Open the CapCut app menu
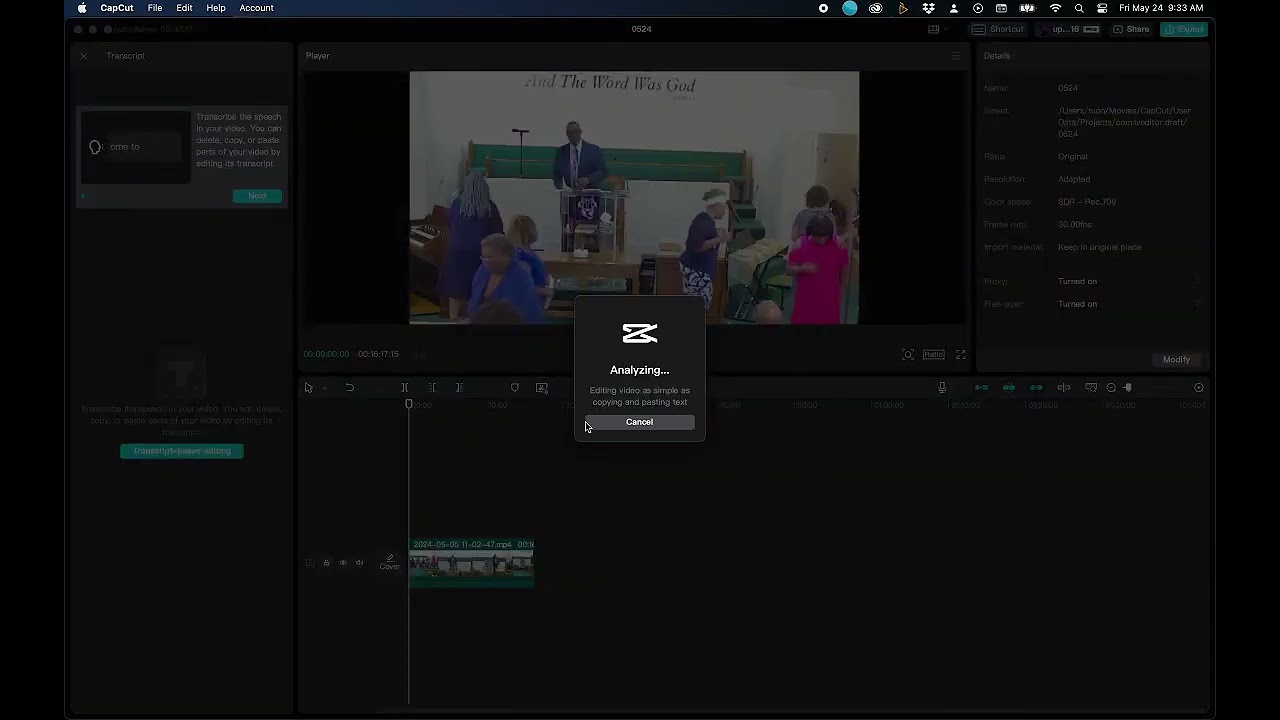This screenshot has width=1280, height=720. [x=117, y=8]
